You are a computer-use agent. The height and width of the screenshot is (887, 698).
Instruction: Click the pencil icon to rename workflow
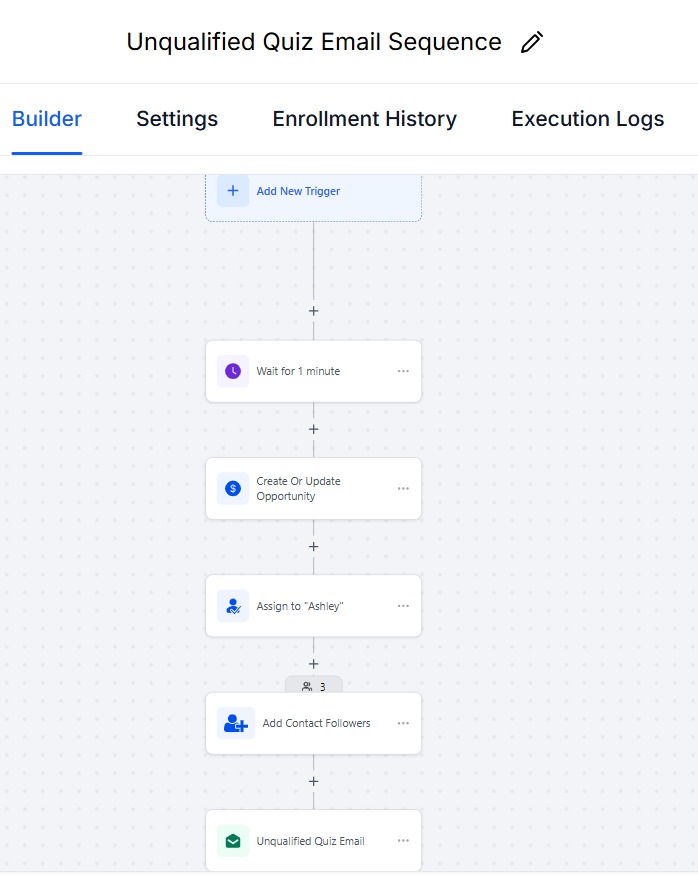[533, 42]
